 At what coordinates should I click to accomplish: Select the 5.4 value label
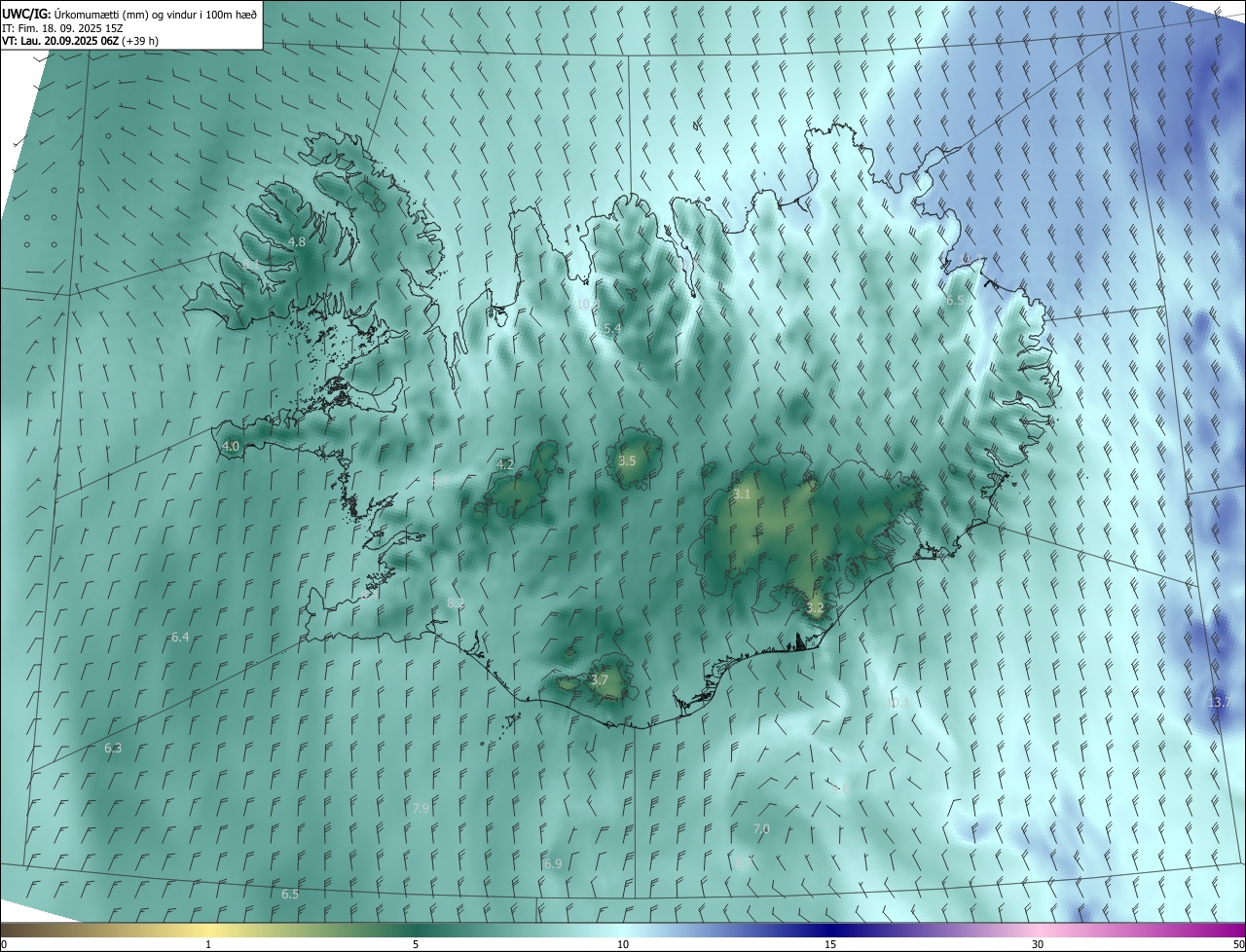[x=612, y=329]
